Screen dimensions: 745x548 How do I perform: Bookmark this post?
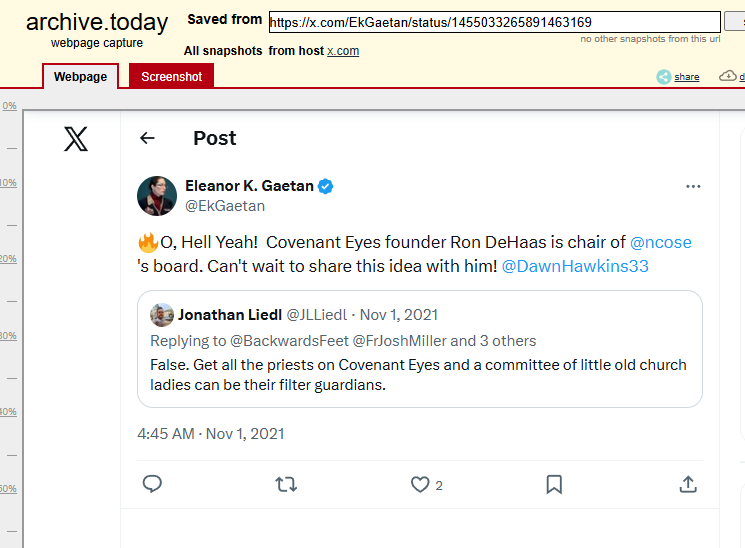pyautogui.click(x=554, y=484)
